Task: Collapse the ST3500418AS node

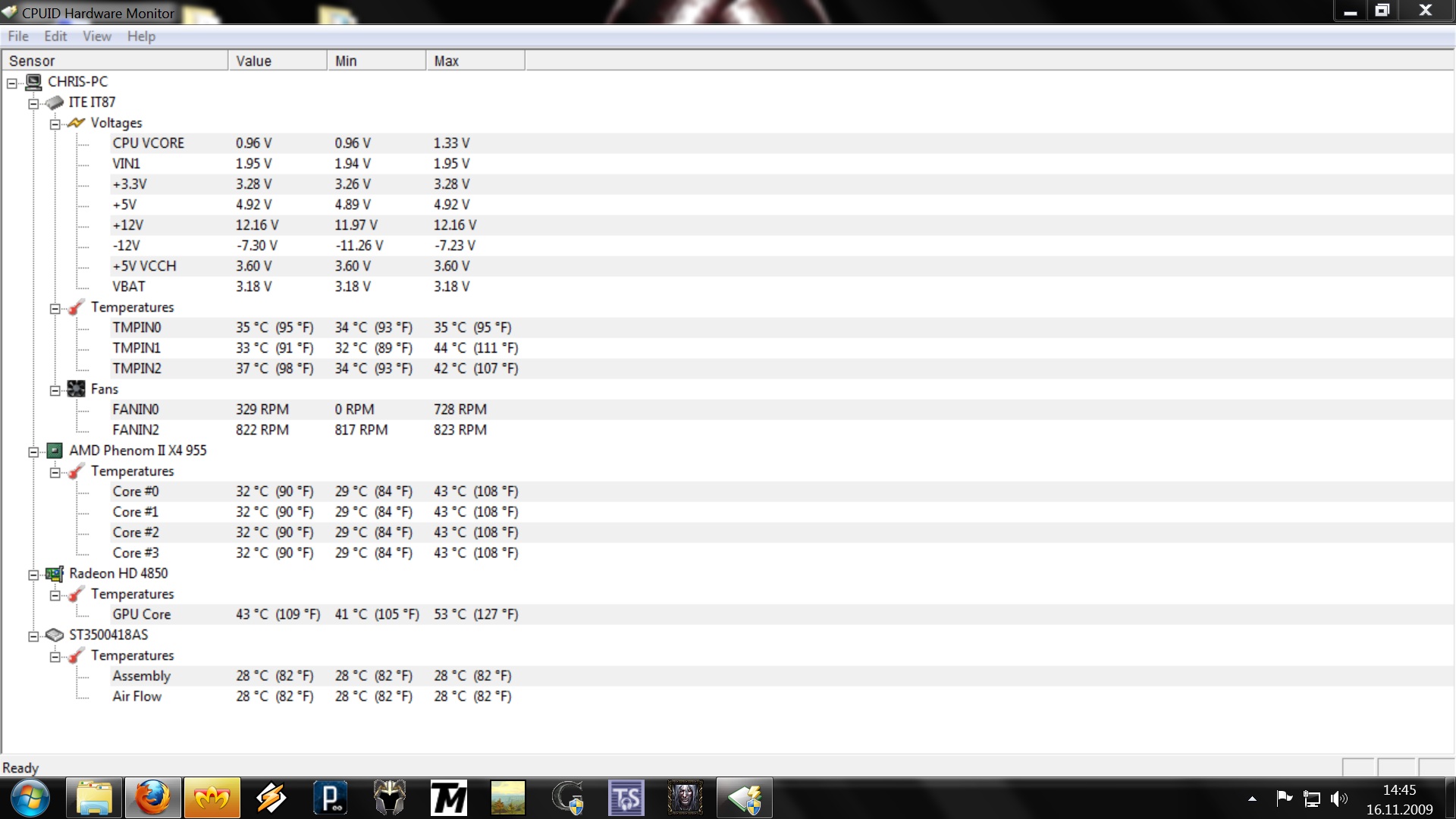Action: click(x=33, y=636)
